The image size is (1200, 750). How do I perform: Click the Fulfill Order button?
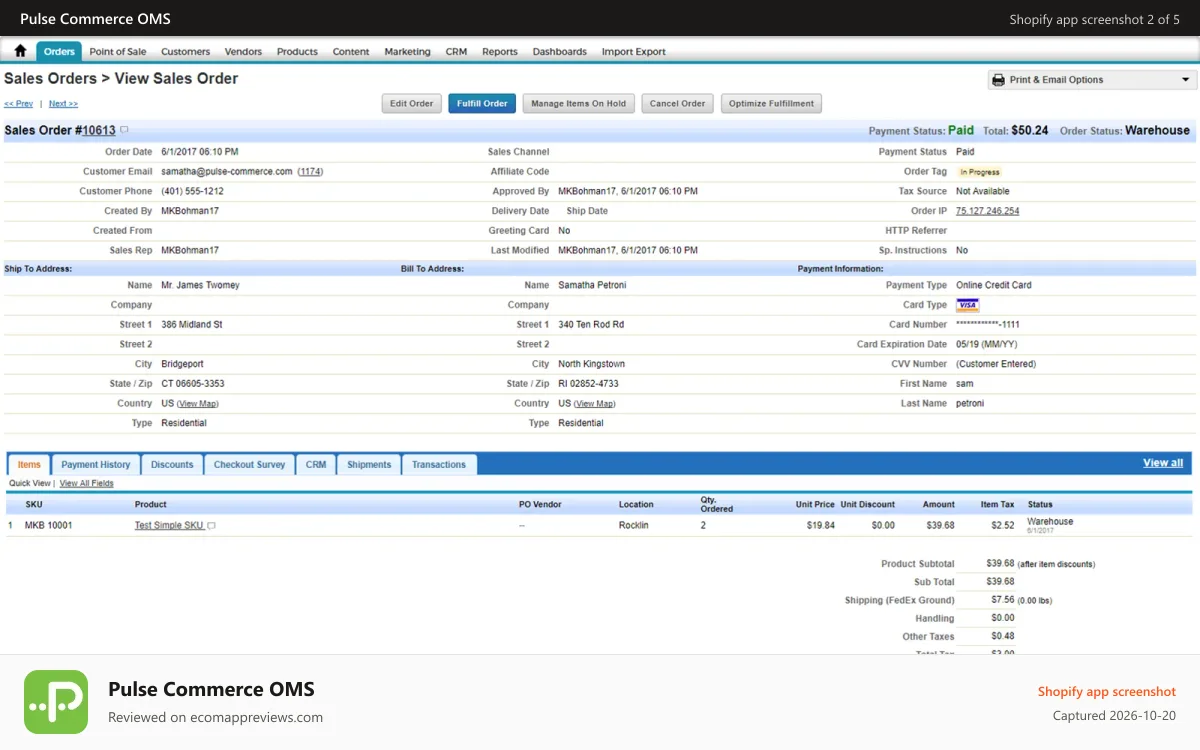[482, 103]
